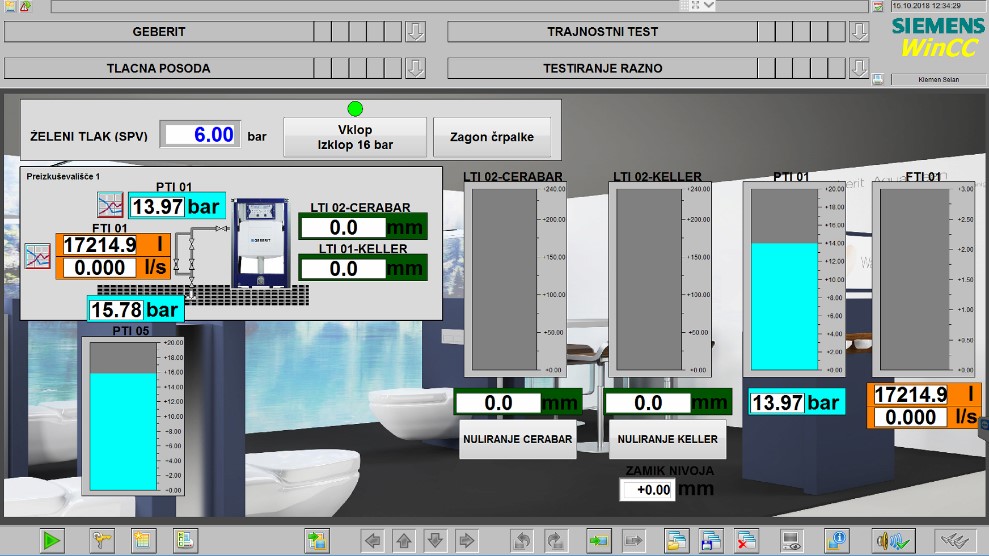Click the date and time display
The height and width of the screenshot is (556, 989).
point(938,6)
